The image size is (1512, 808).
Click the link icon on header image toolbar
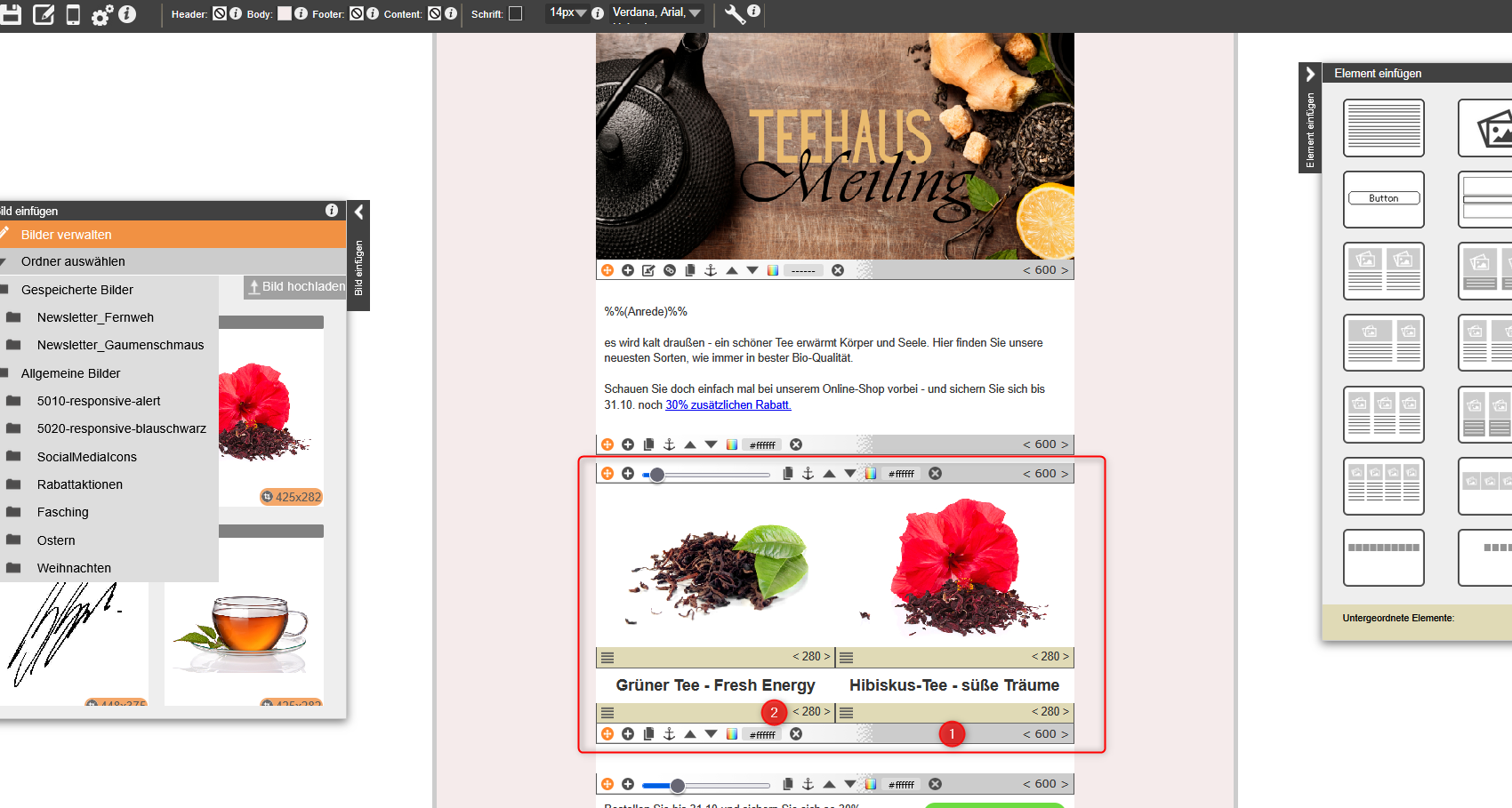(x=670, y=270)
